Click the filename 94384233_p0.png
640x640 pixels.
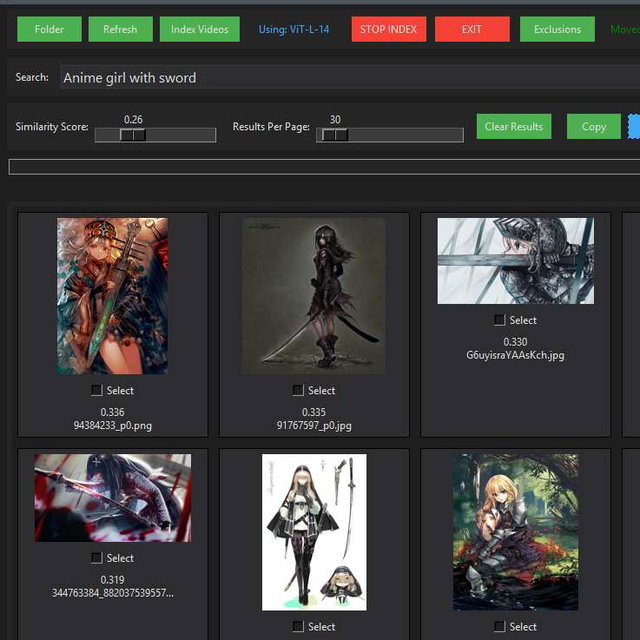click(x=113, y=426)
